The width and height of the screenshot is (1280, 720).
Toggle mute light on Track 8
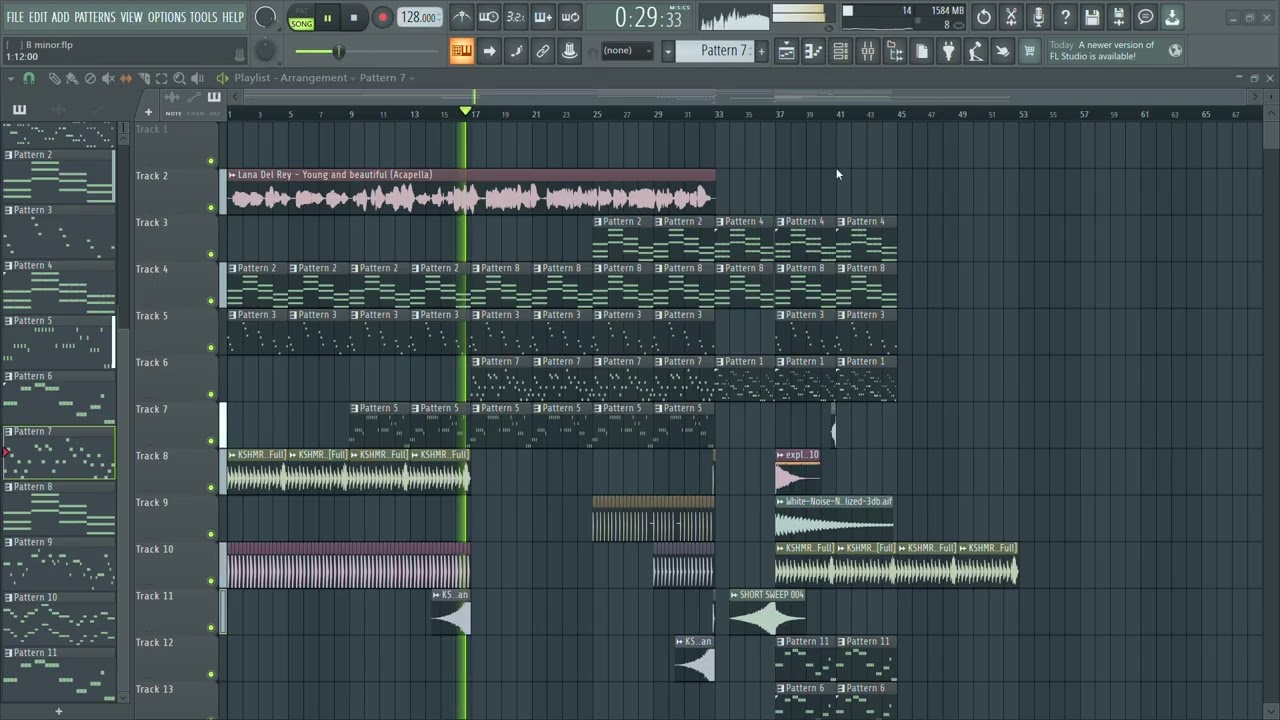tap(211, 487)
